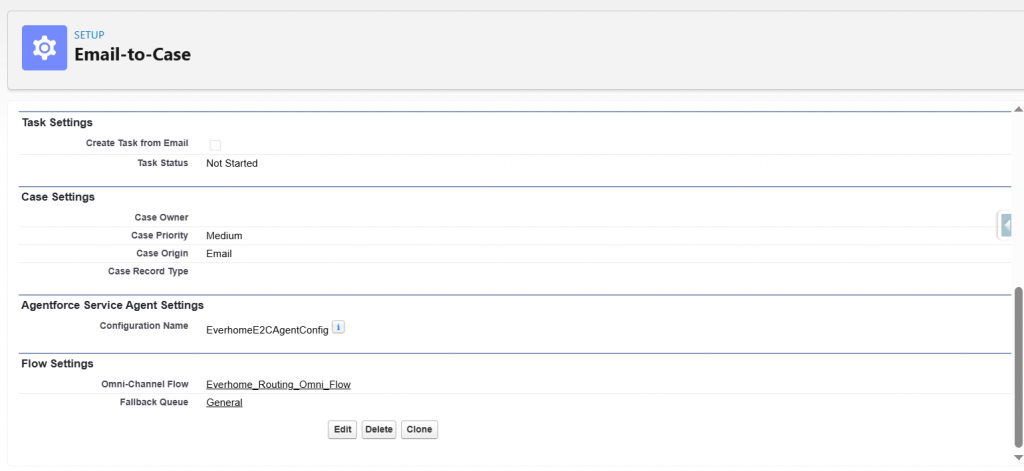Select the Task Settings section header
Screen dimensions: 1024x471
click(57, 122)
